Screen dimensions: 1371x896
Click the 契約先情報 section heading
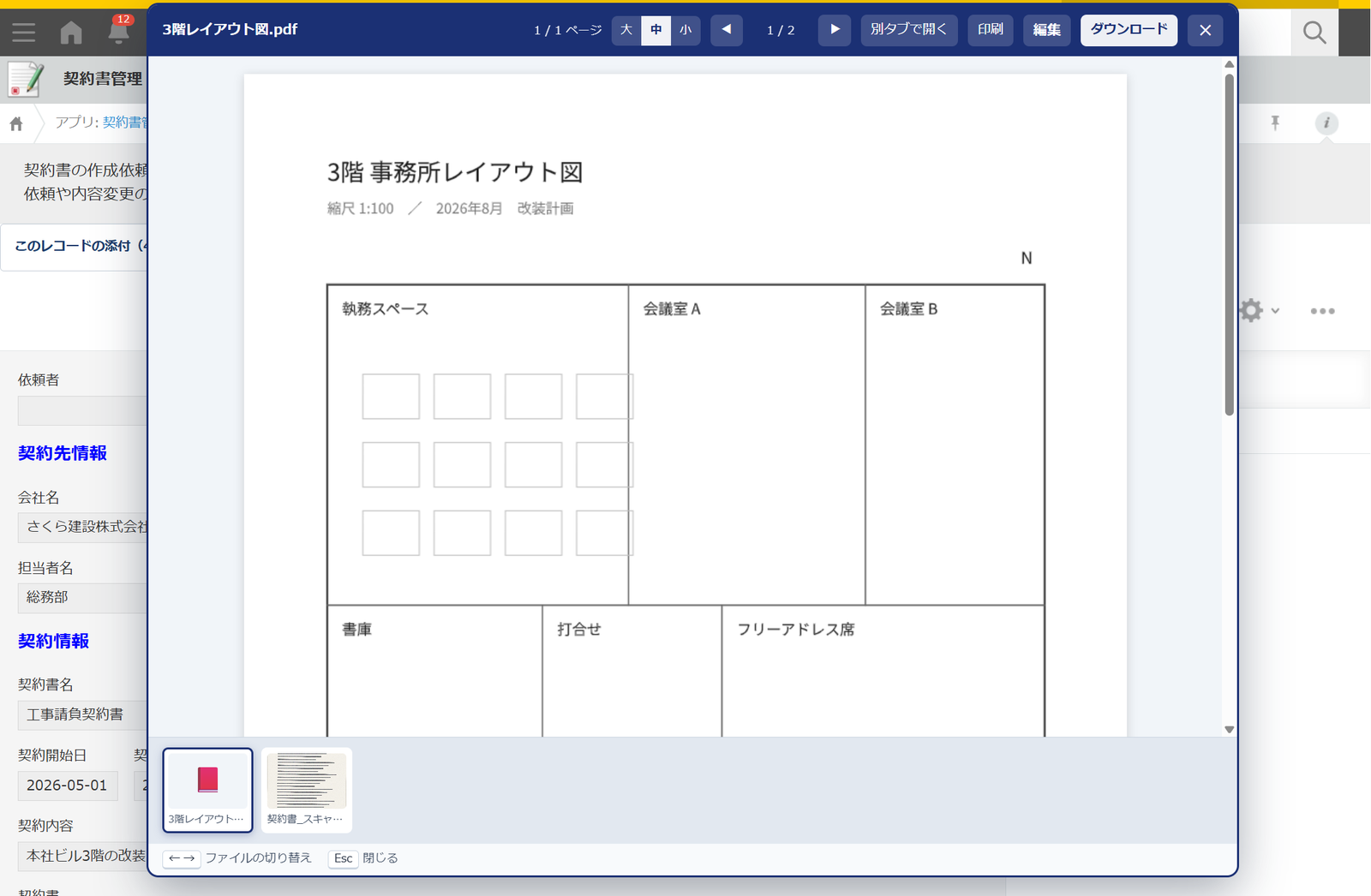click(x=63, y=453)
